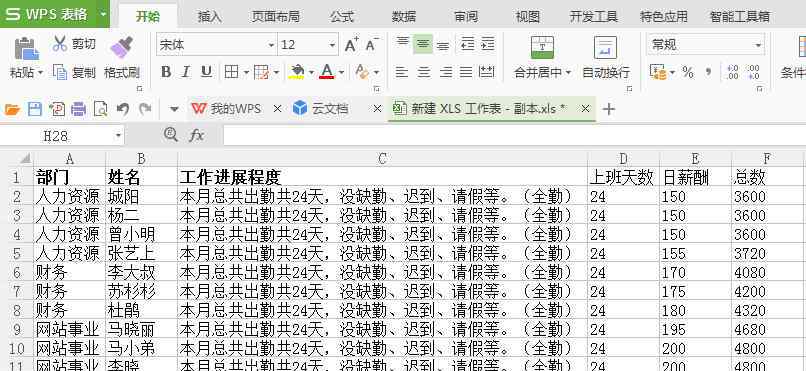Switch to the 插入 ribbon tab
Viewport: 806px width, 371px height.
coord(210,16)
